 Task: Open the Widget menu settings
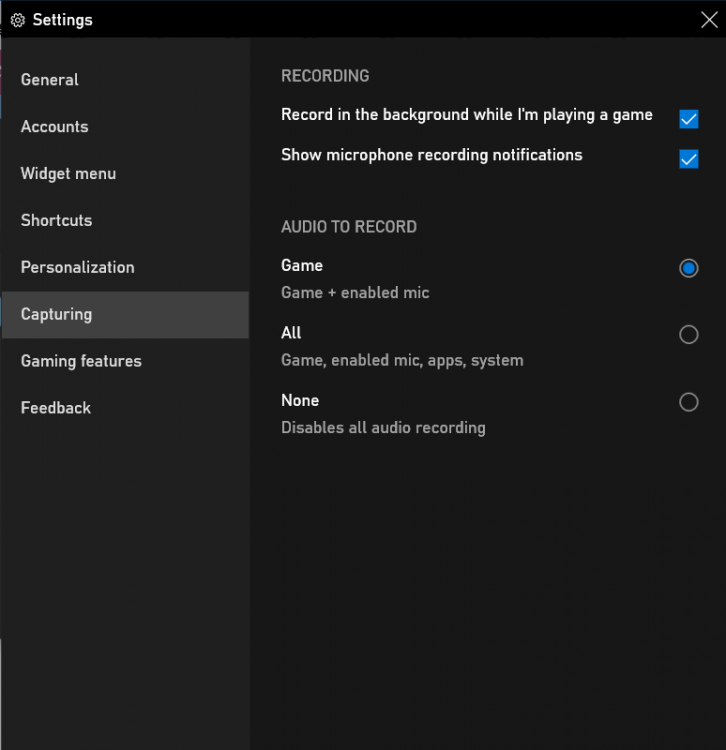68,174
